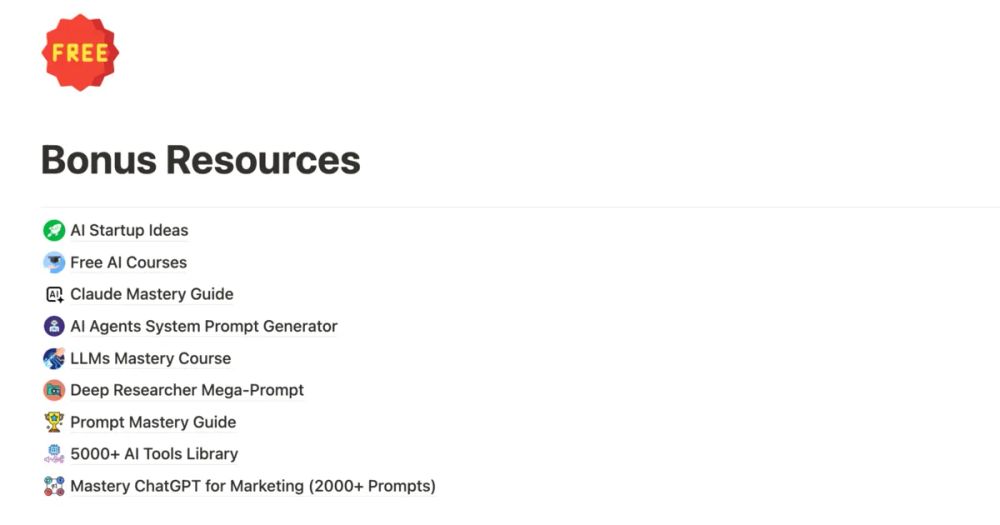Click the red FREE badge page icon
This screenshot has height=525, width=1000.
(80, 52)
